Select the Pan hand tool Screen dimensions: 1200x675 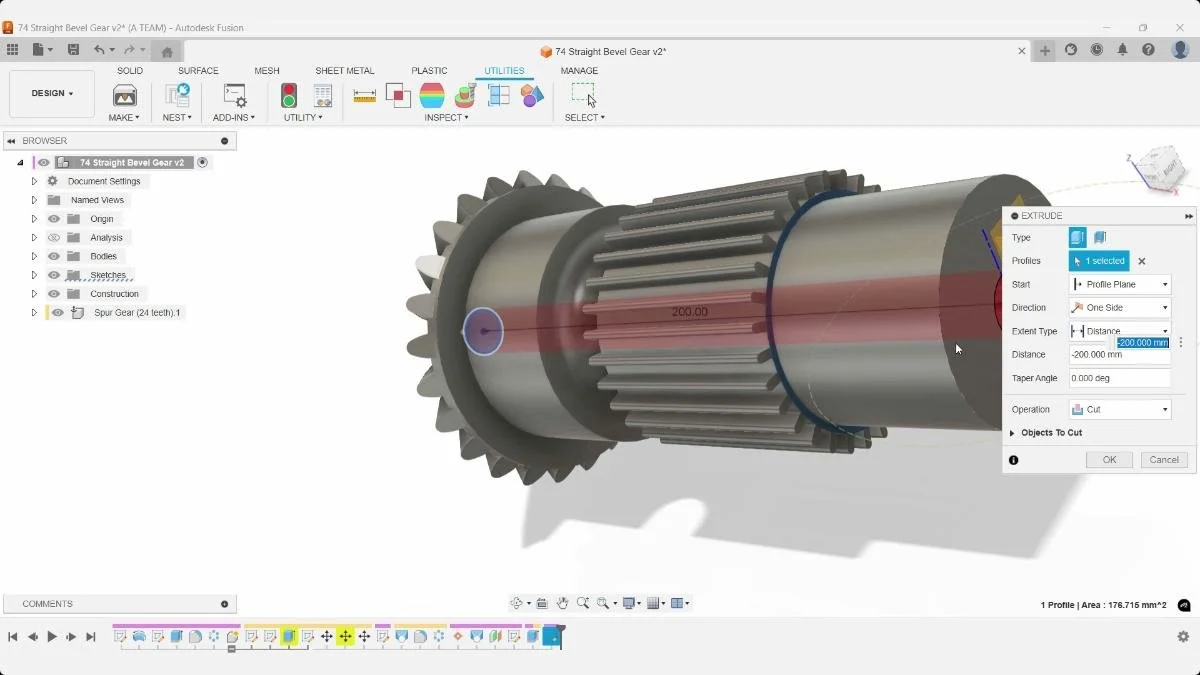coord(563,603)
